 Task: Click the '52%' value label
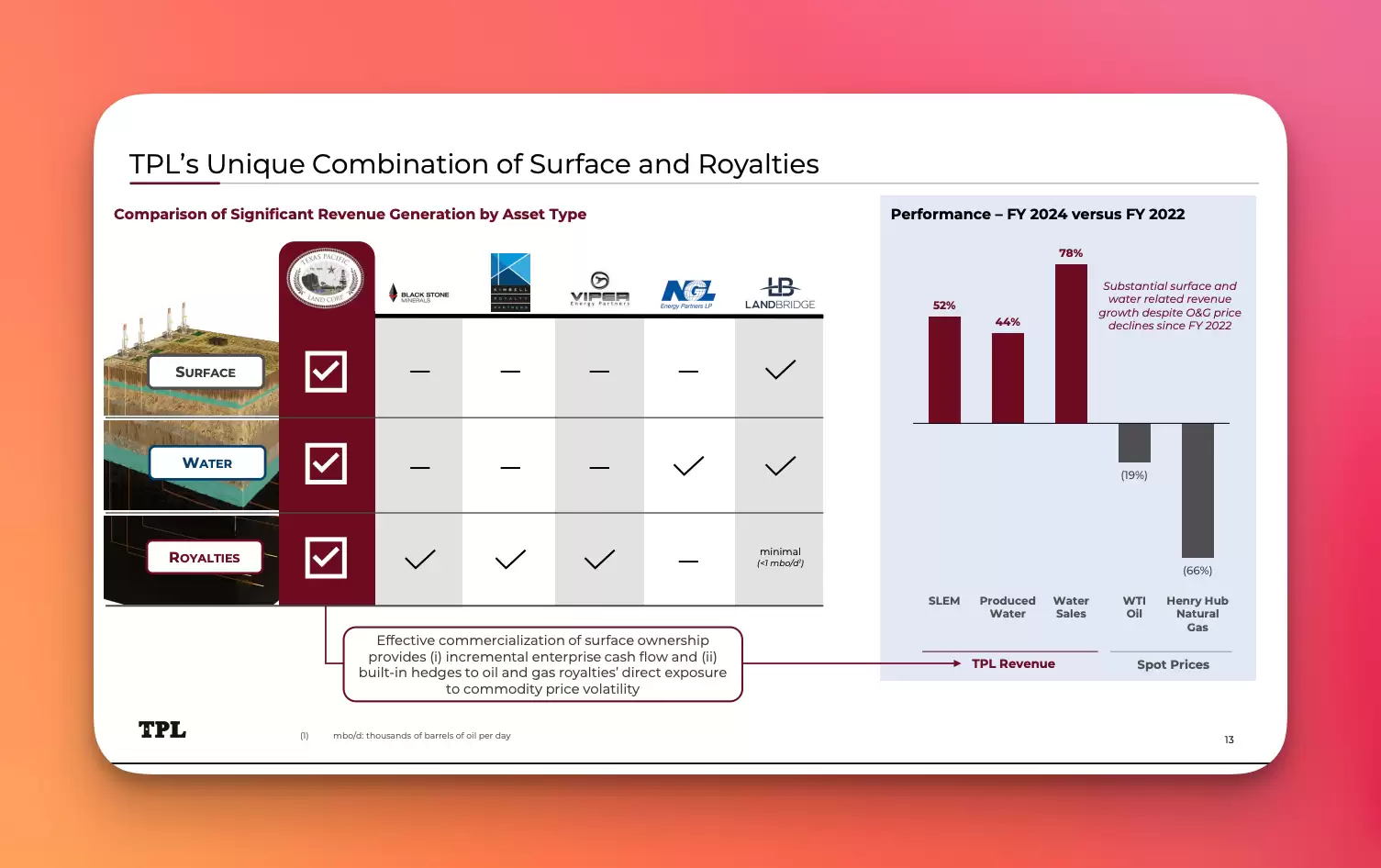click(944, 306)
